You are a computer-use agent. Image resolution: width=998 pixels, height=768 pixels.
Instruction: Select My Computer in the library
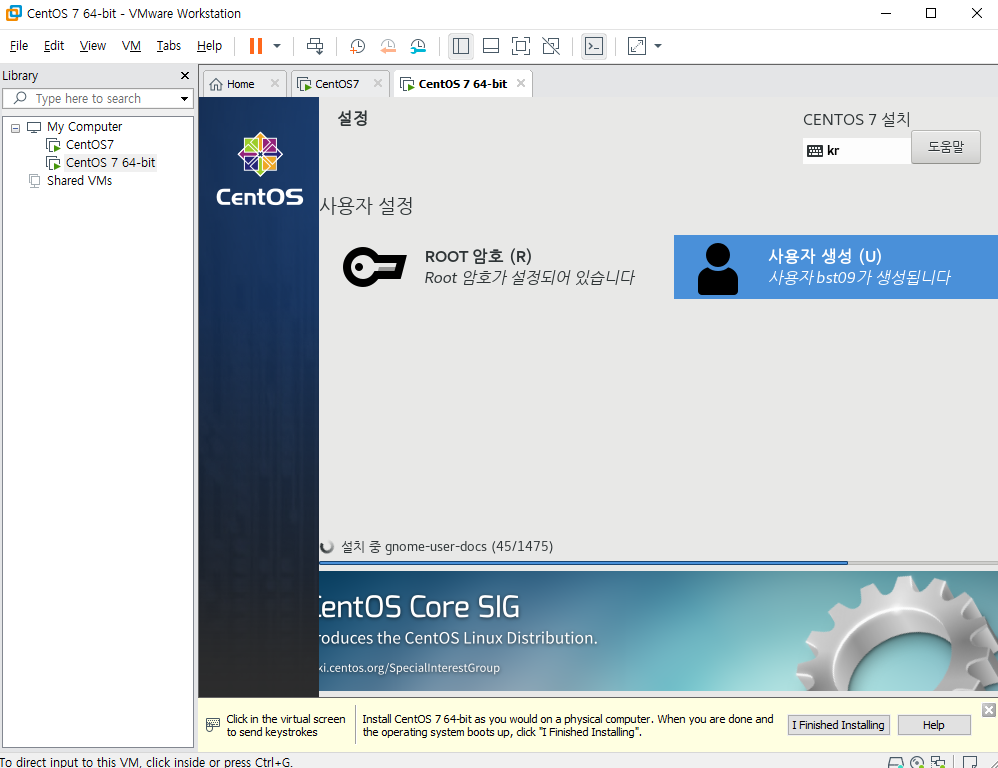click(84, 127)
